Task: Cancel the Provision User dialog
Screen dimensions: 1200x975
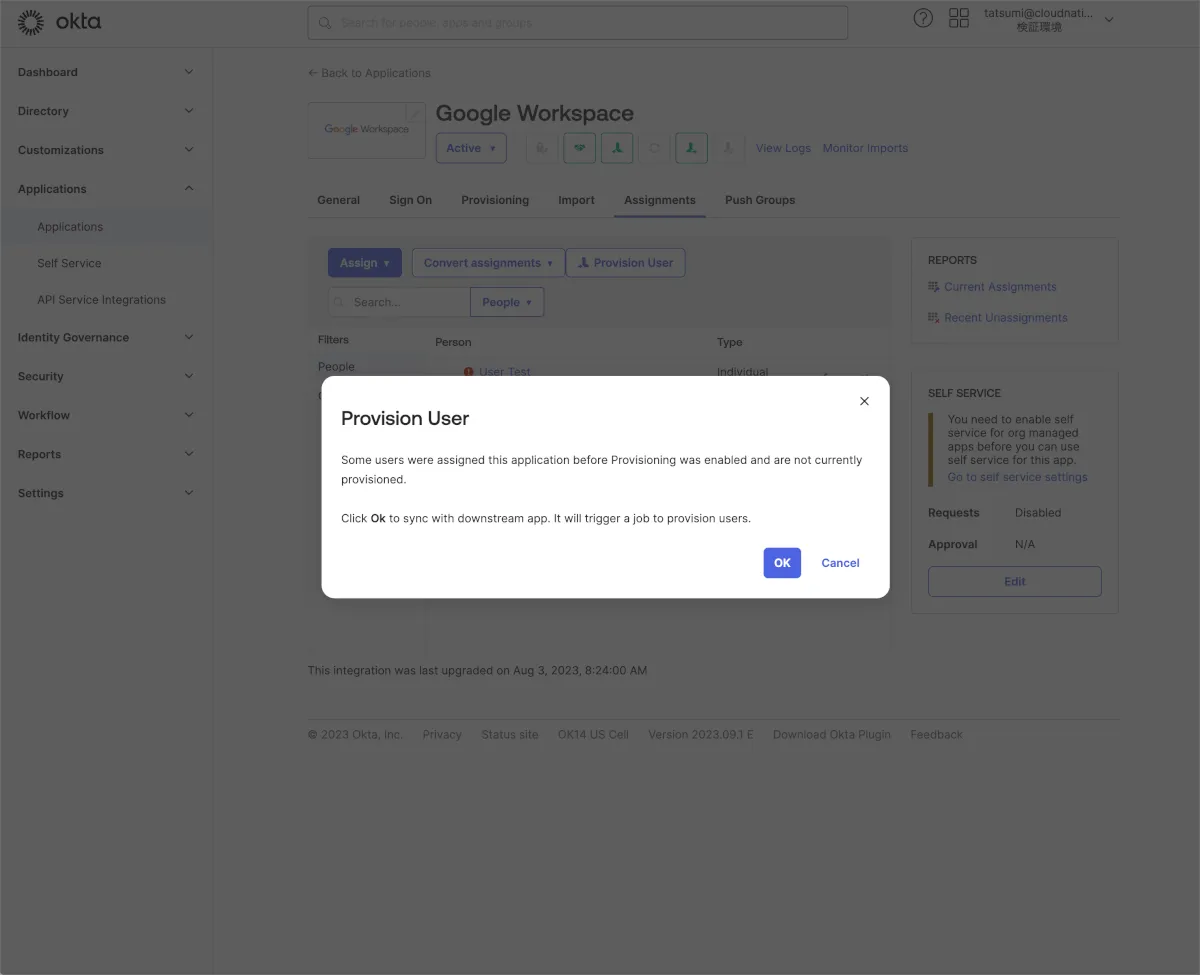Action: 840,563
